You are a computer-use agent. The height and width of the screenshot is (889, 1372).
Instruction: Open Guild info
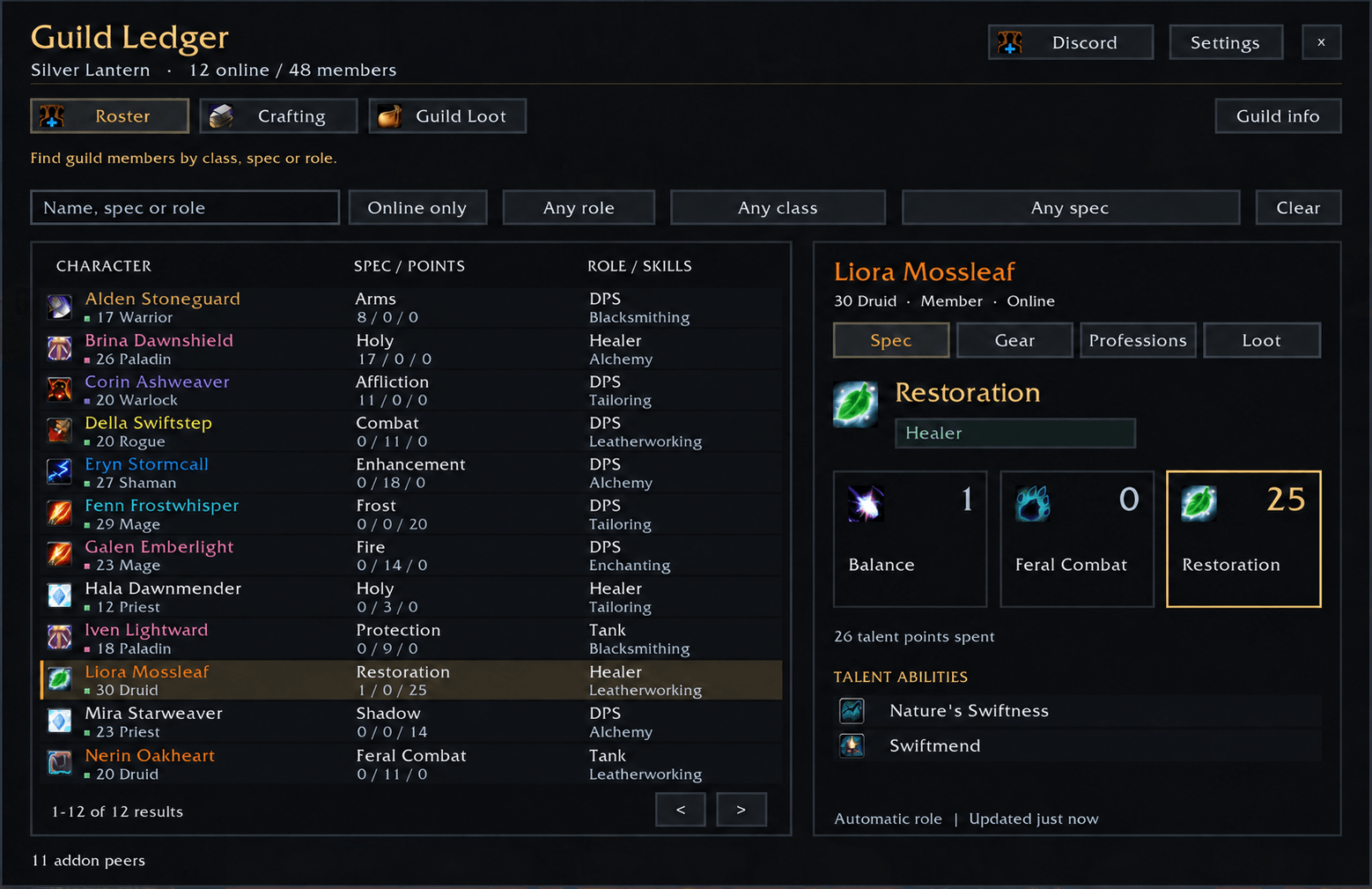pos(1278,115)
